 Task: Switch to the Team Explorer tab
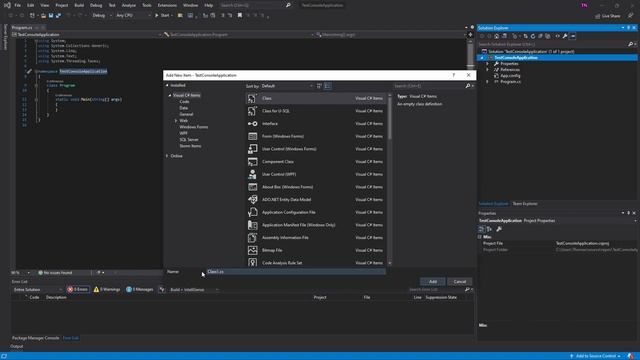525,204
